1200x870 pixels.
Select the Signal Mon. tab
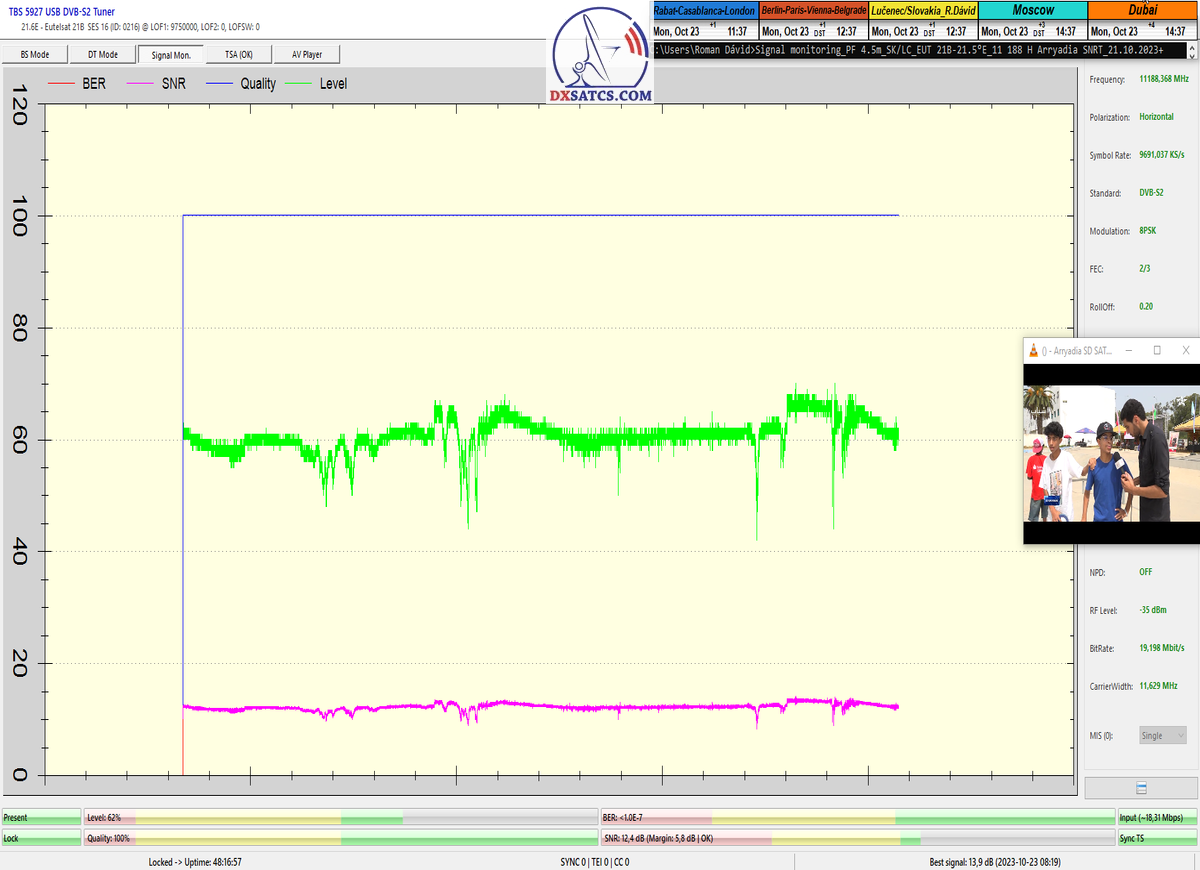pyautogui.click(x=170, y=54)
